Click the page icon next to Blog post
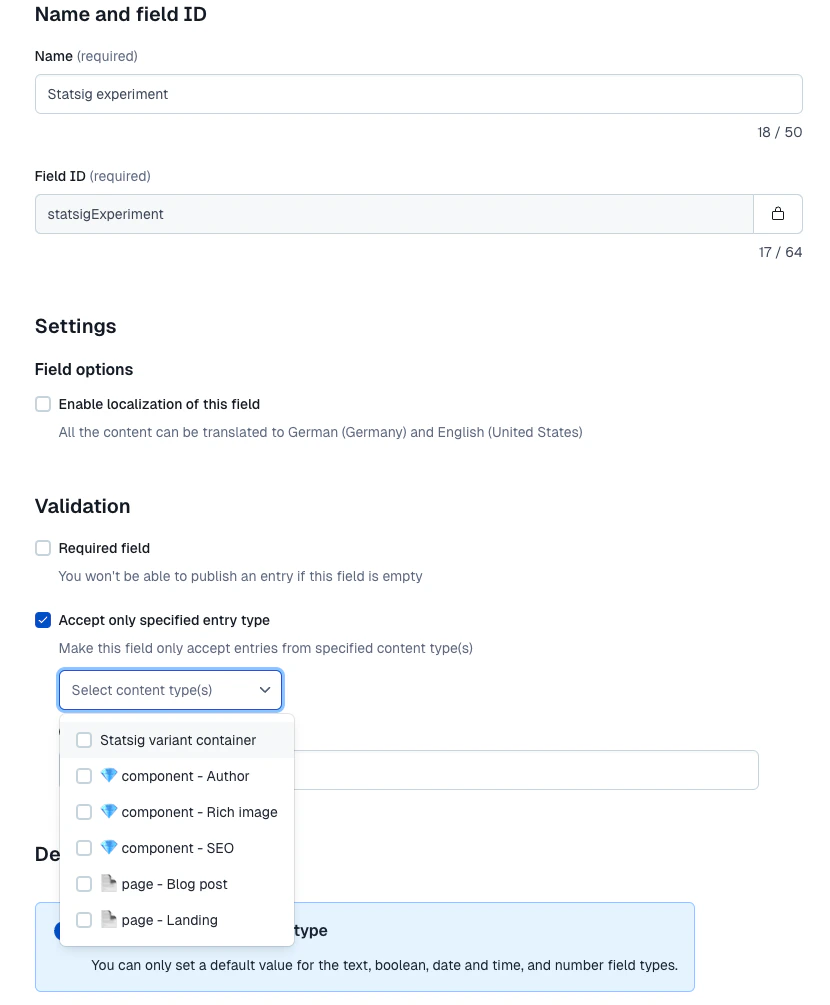Screen dimensions: 830x1005 click(109, 884)
